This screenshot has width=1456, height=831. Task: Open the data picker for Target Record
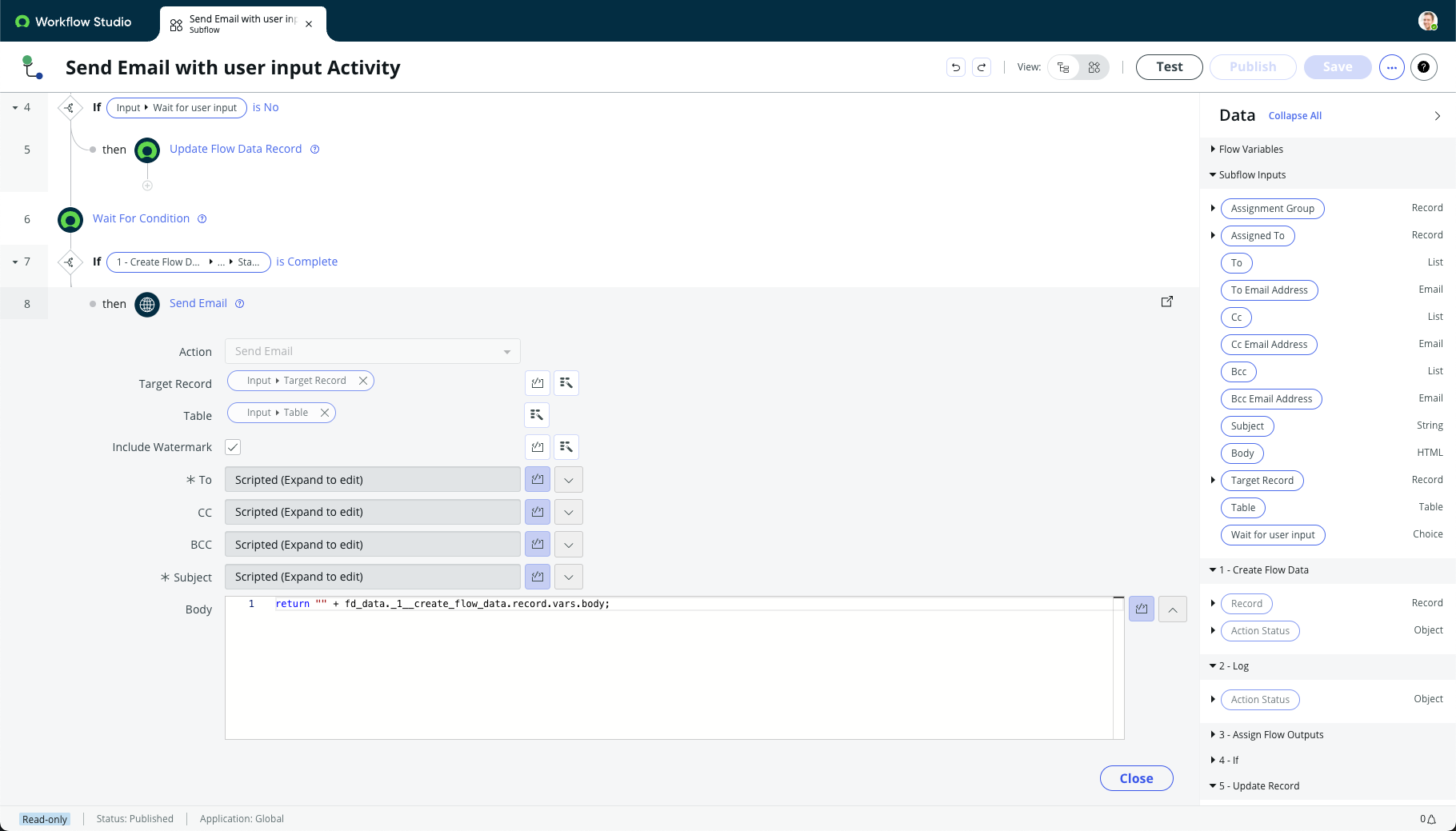[x=566, y=383]
